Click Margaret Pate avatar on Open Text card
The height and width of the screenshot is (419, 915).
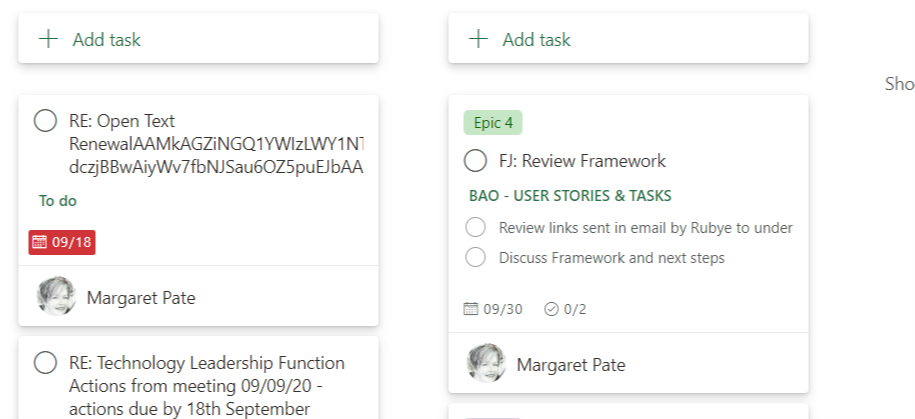(x=56, y=297)
